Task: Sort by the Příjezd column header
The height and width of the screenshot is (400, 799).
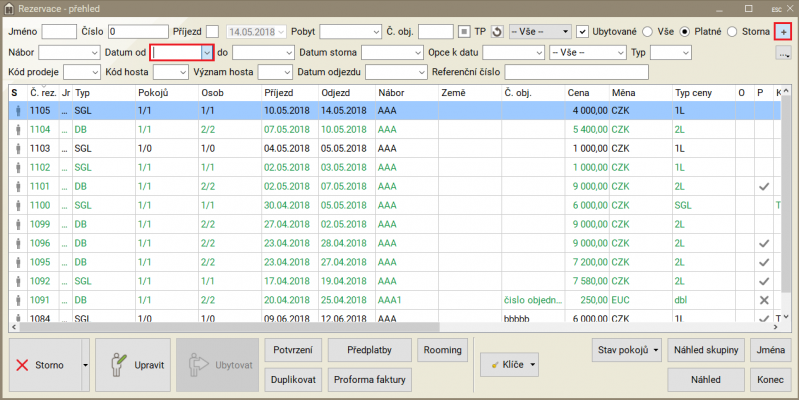Action: point(278,92)
